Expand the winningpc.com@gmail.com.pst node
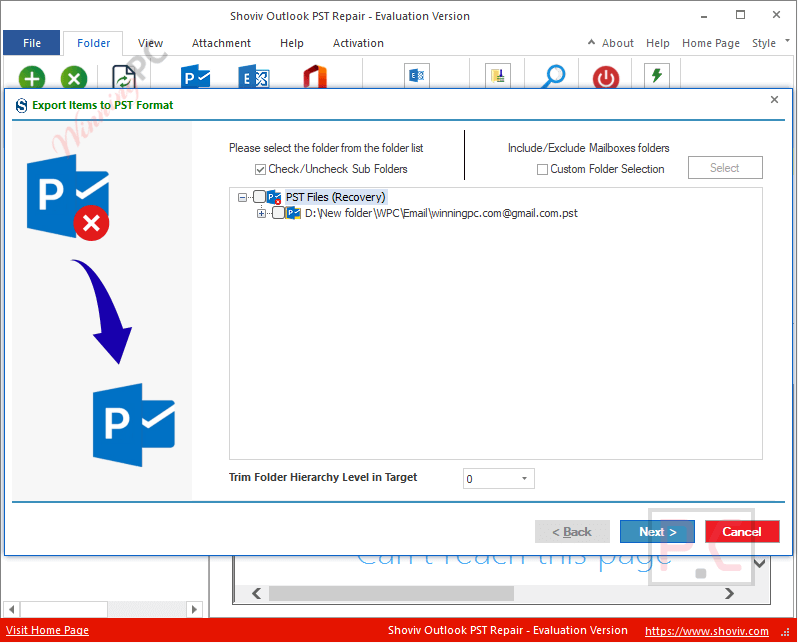 pos(261,213)
